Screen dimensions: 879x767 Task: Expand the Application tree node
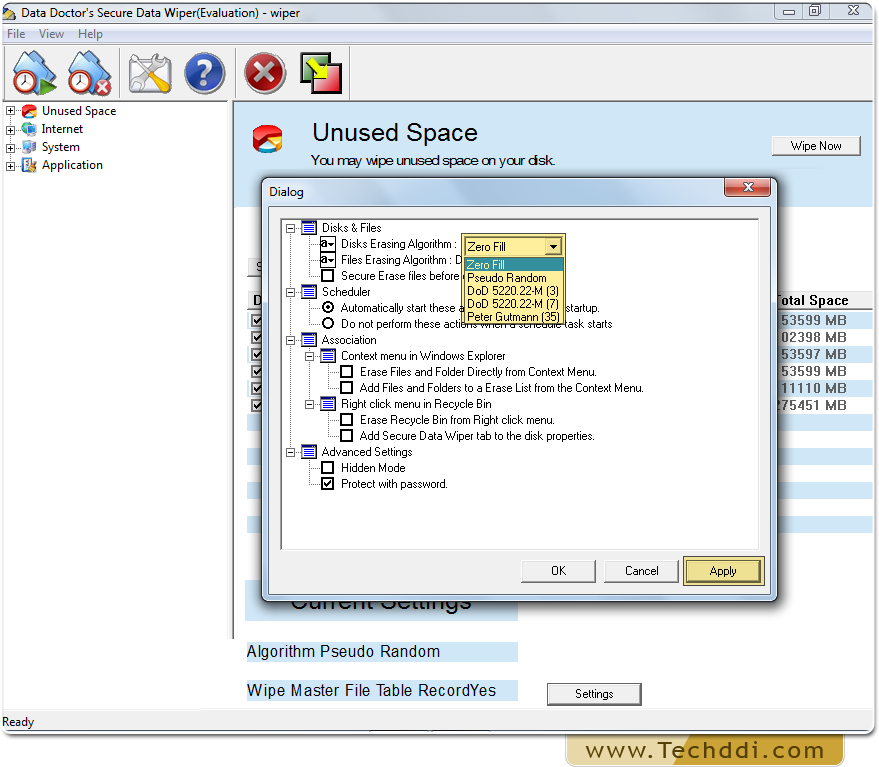pos(10,166)
